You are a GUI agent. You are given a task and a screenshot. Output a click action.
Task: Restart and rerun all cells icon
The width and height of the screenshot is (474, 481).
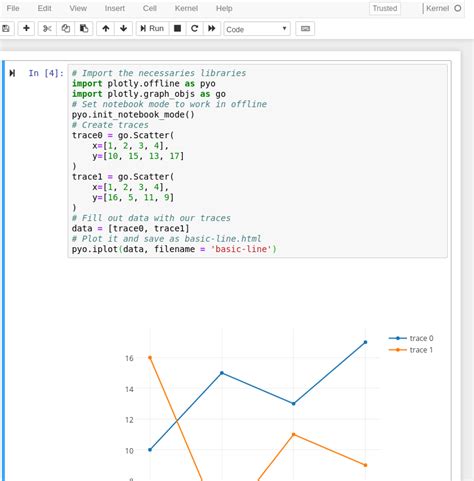pos(212,28)
